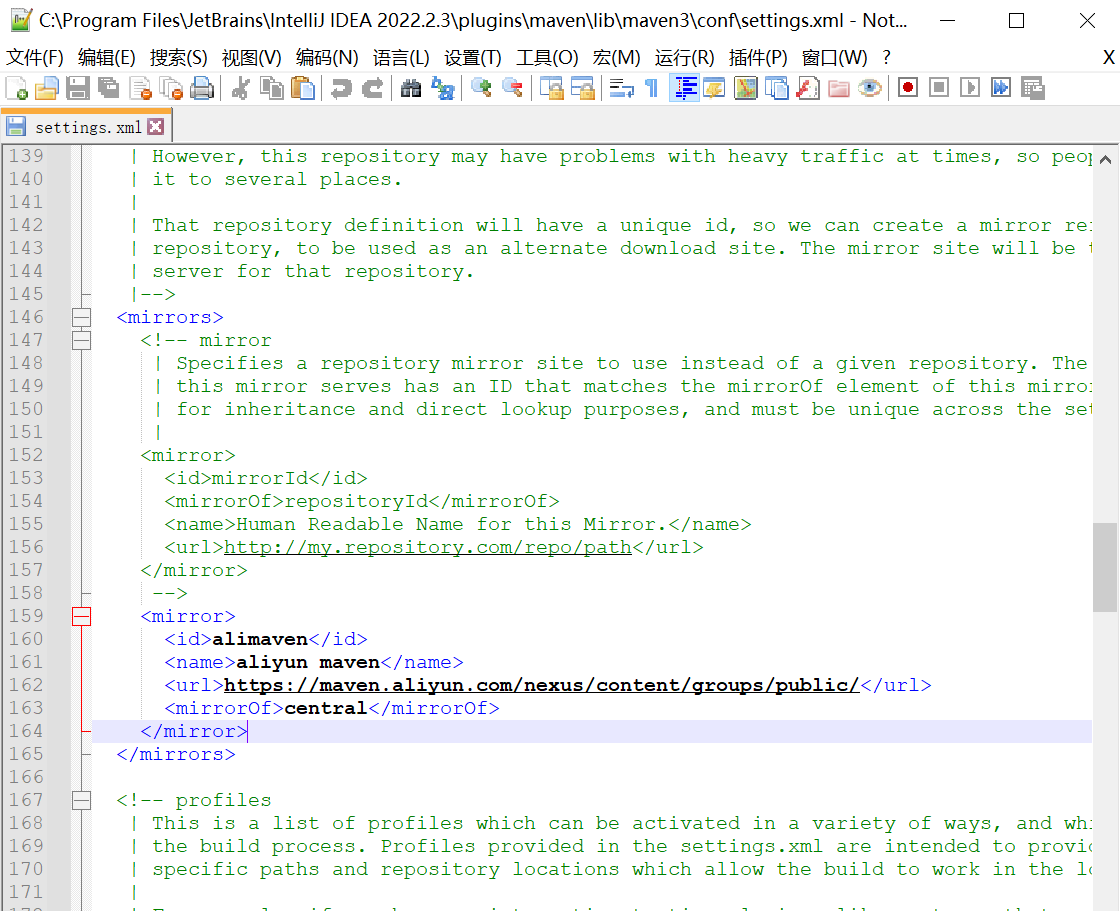
Task: Open the Function List icon
Action: (808, 88)
